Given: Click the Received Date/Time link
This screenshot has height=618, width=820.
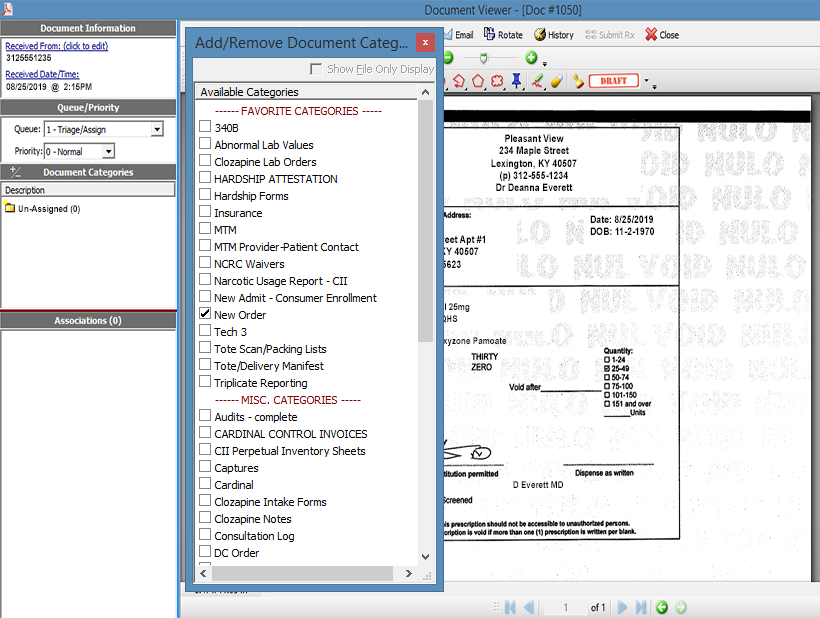Looking at the screenshot, I should tap(41, 74).
